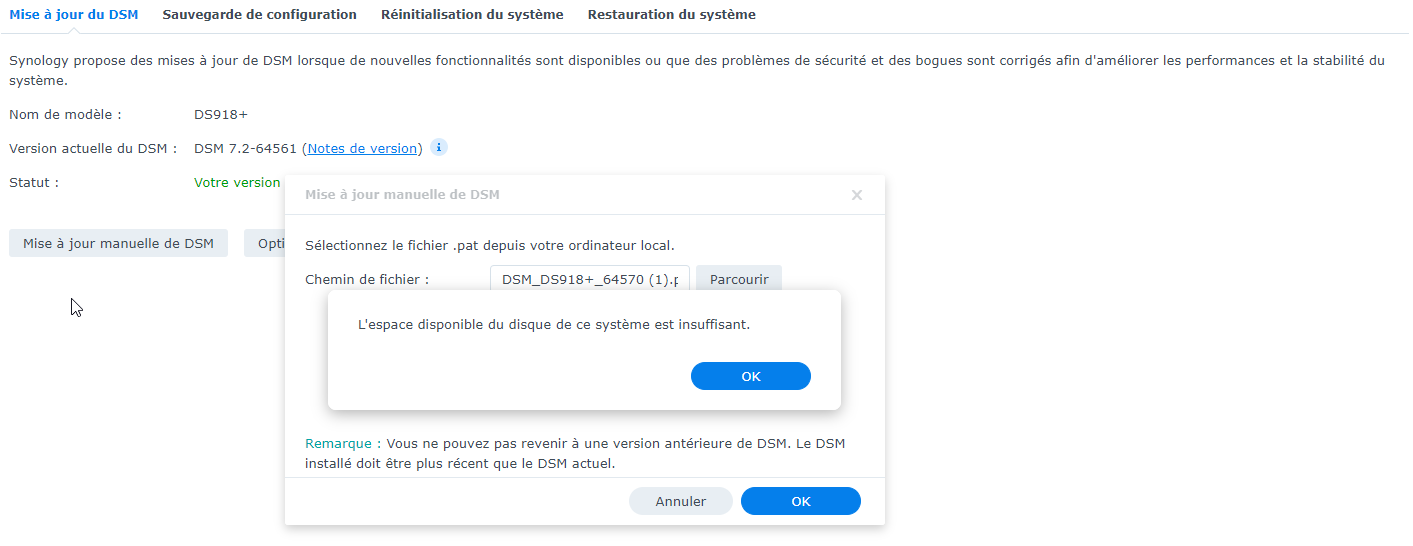This screenshot has height=546, width=1413.
Task: Click the Chemin de fichier input field
Action: pyautogui.click(x=590, y=279)
